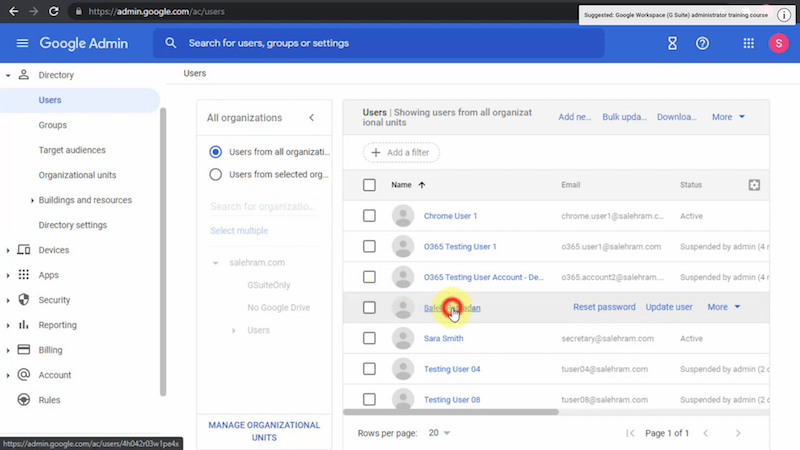800x450 pixels.
Task: Select the Sara Smith checkbox
Action: [x=369, y=338]
